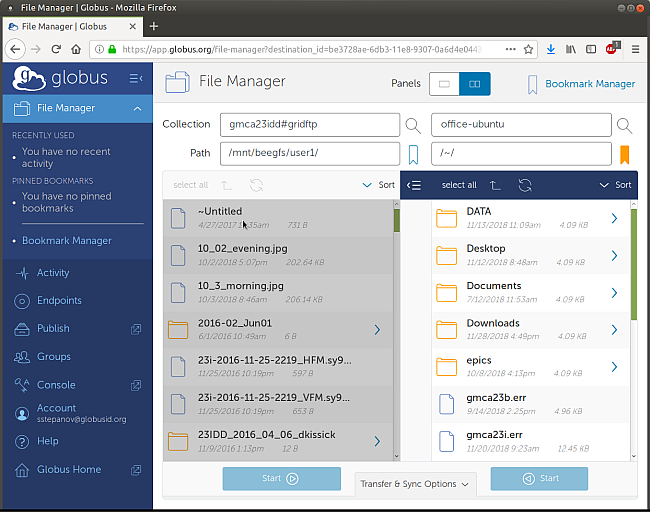Click the left Path input field
Viewport: 650px width, 512px height.
pos(310,153)
